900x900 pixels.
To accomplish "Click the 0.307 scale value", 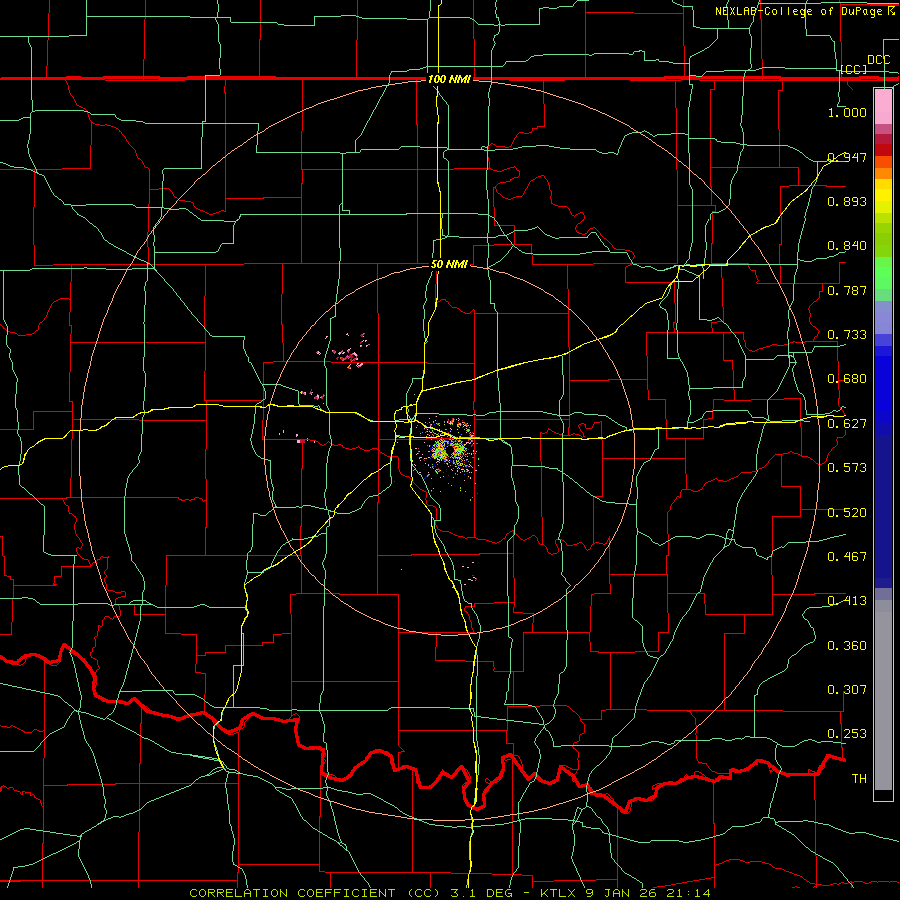I will (x=847, y=689).
